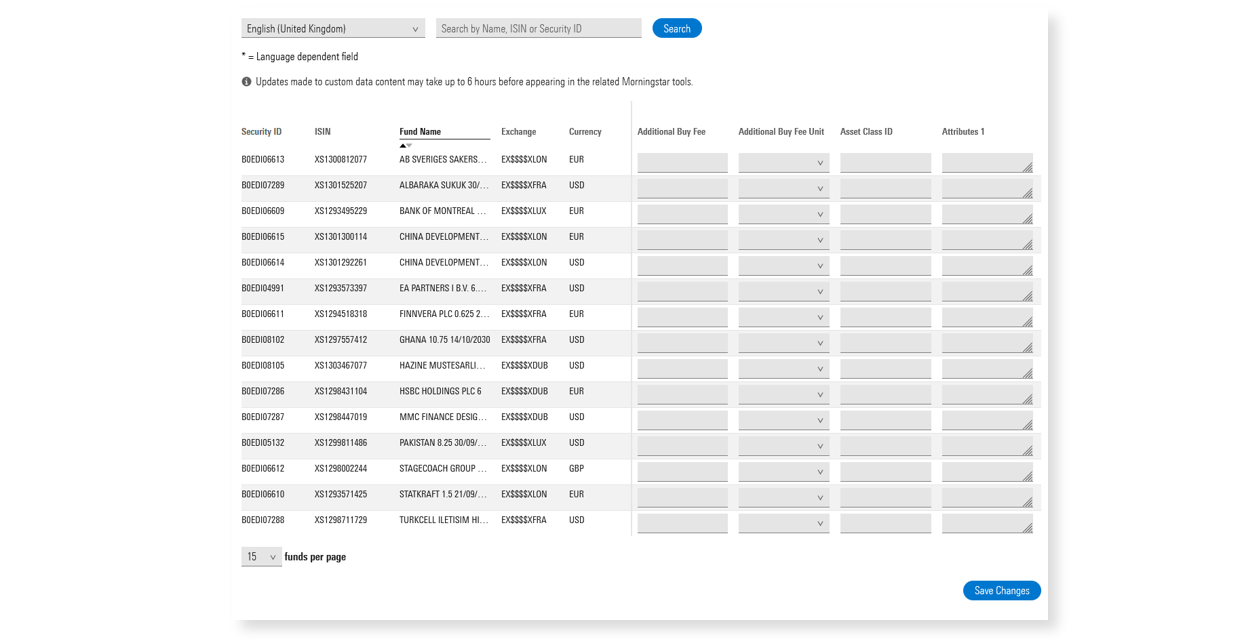This screenshot has width=1255, height=642.
Task: Click the resize handle on the B0EDI06613 Attributes 1 field
Action: [1027, 167]
